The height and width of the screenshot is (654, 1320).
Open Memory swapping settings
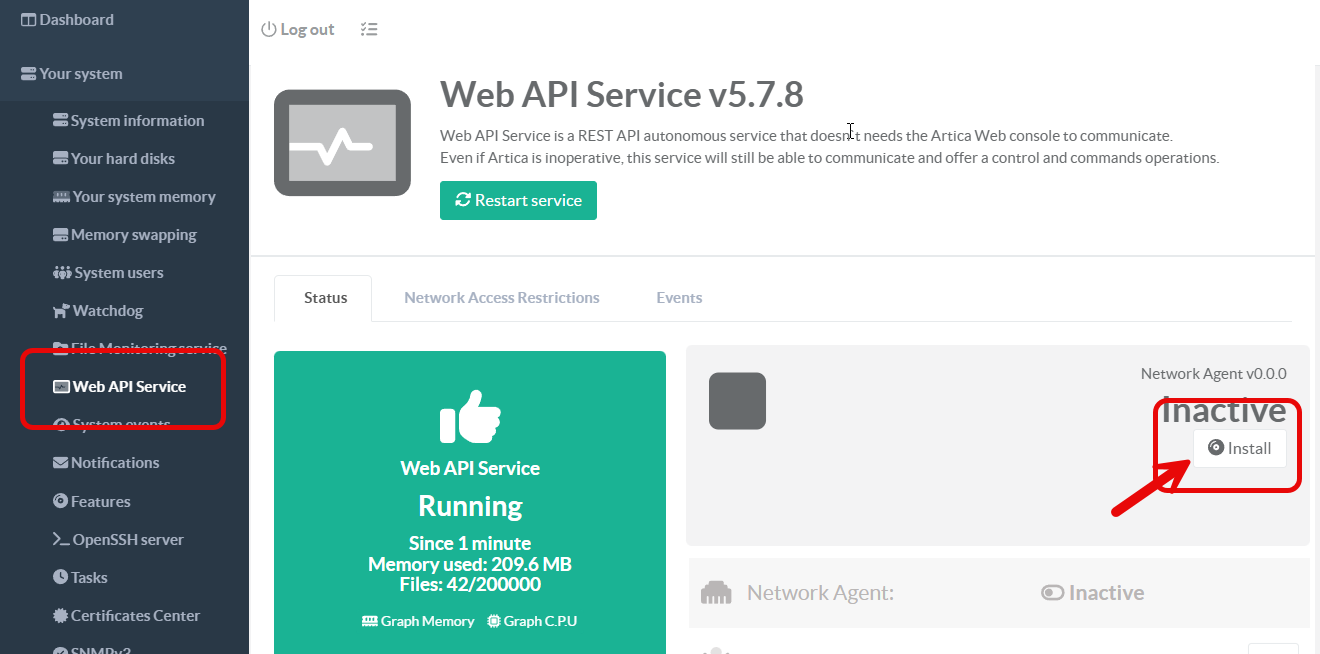click(133, 235)
